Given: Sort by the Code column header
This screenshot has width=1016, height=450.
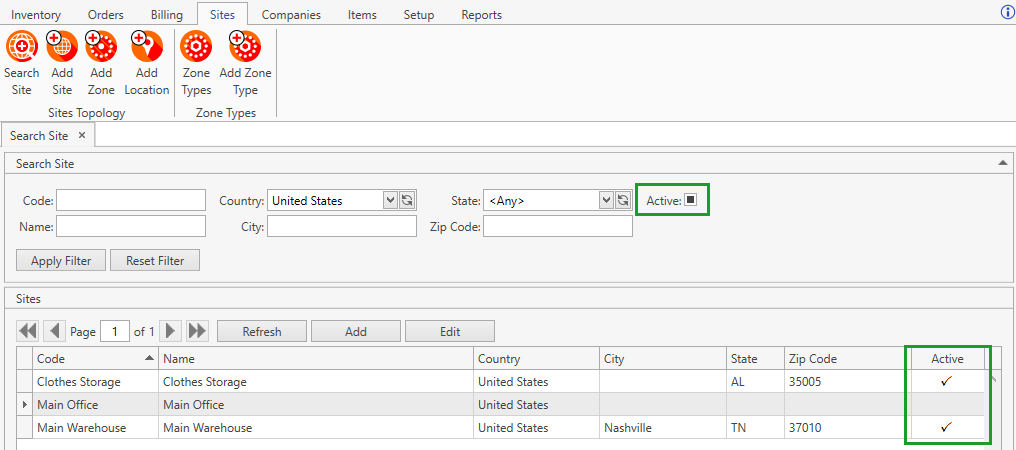Looking at the screenshot, I should [95, 359].
